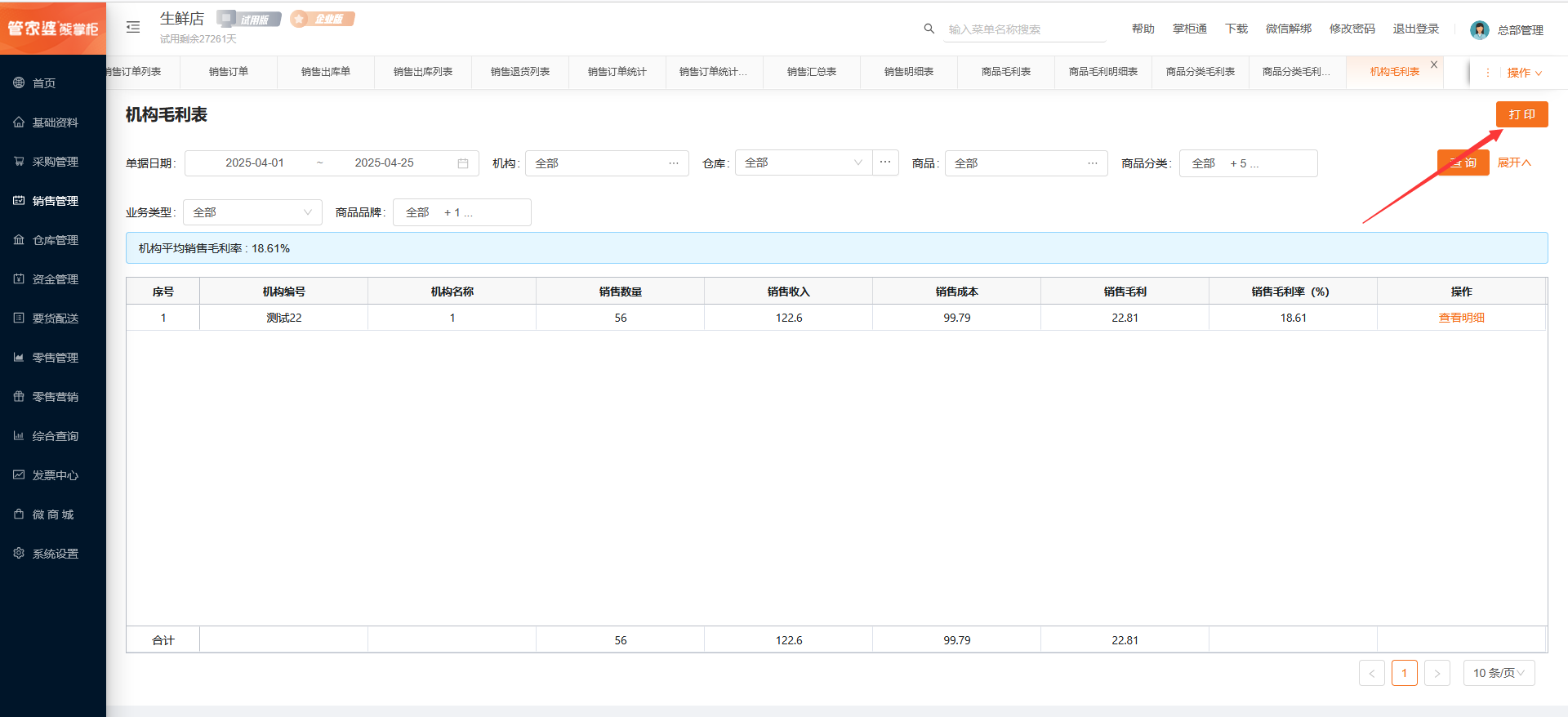This screenshot has width=1568, height=717.
Task: Open 仓库管理 from the sidebar
Action: (x=55, y=240)
